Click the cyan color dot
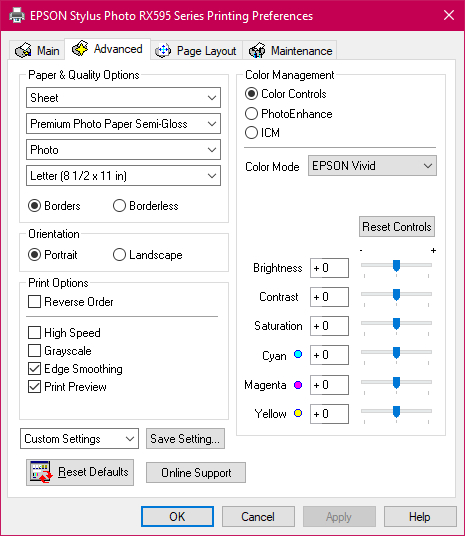Image resolution: width=465 pixels, height=536 pixels. pos(298,354)
